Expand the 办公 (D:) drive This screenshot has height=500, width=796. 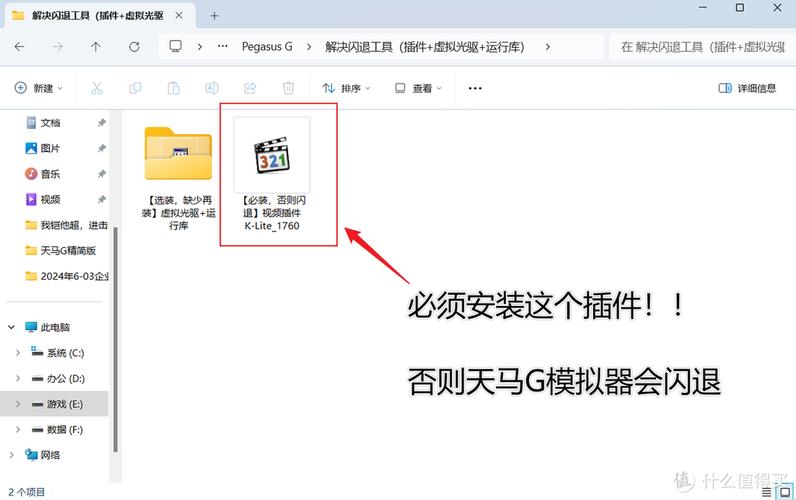point(18,378)
